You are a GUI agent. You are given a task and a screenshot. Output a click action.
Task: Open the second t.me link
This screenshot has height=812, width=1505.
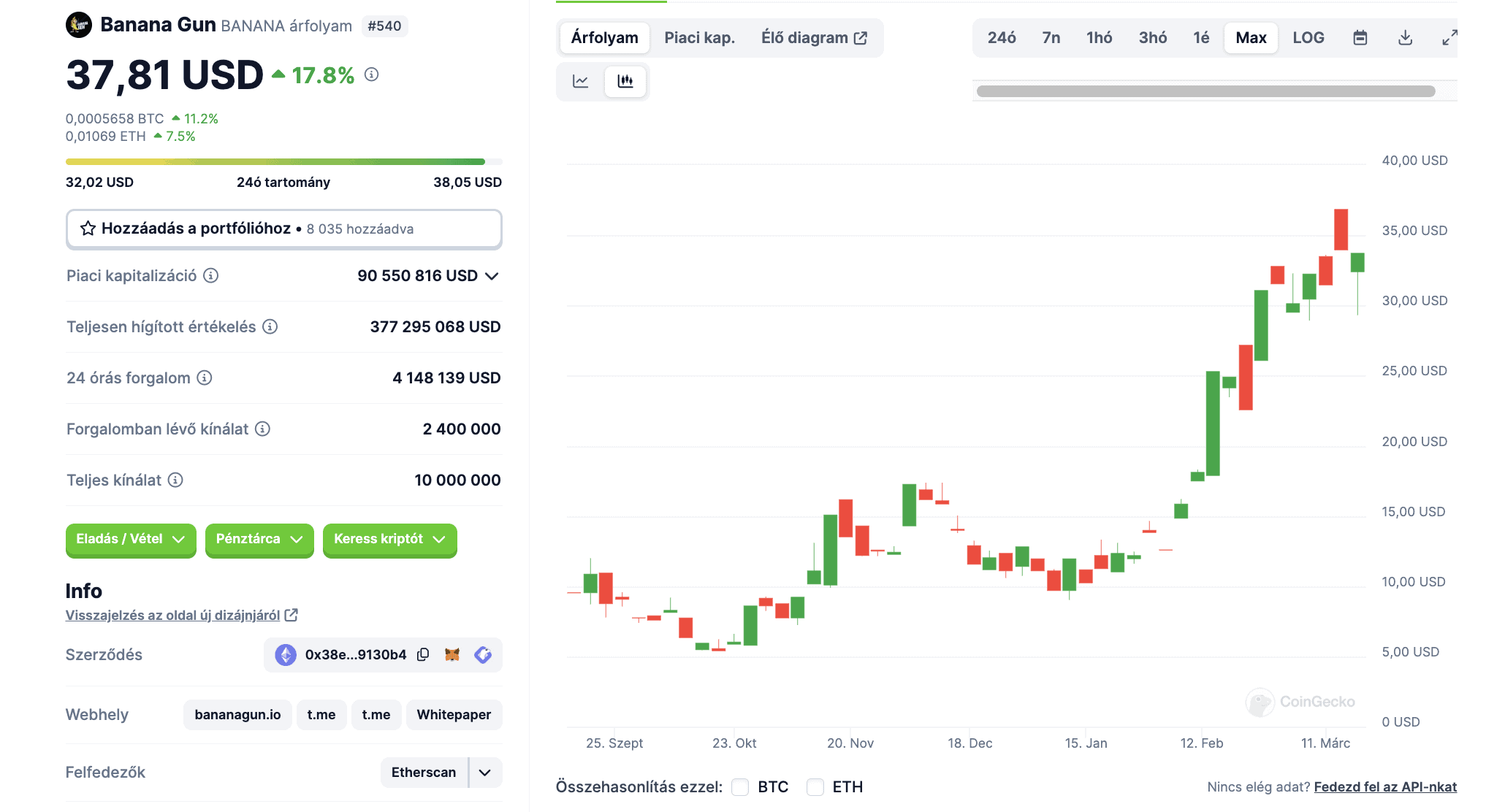376,715
